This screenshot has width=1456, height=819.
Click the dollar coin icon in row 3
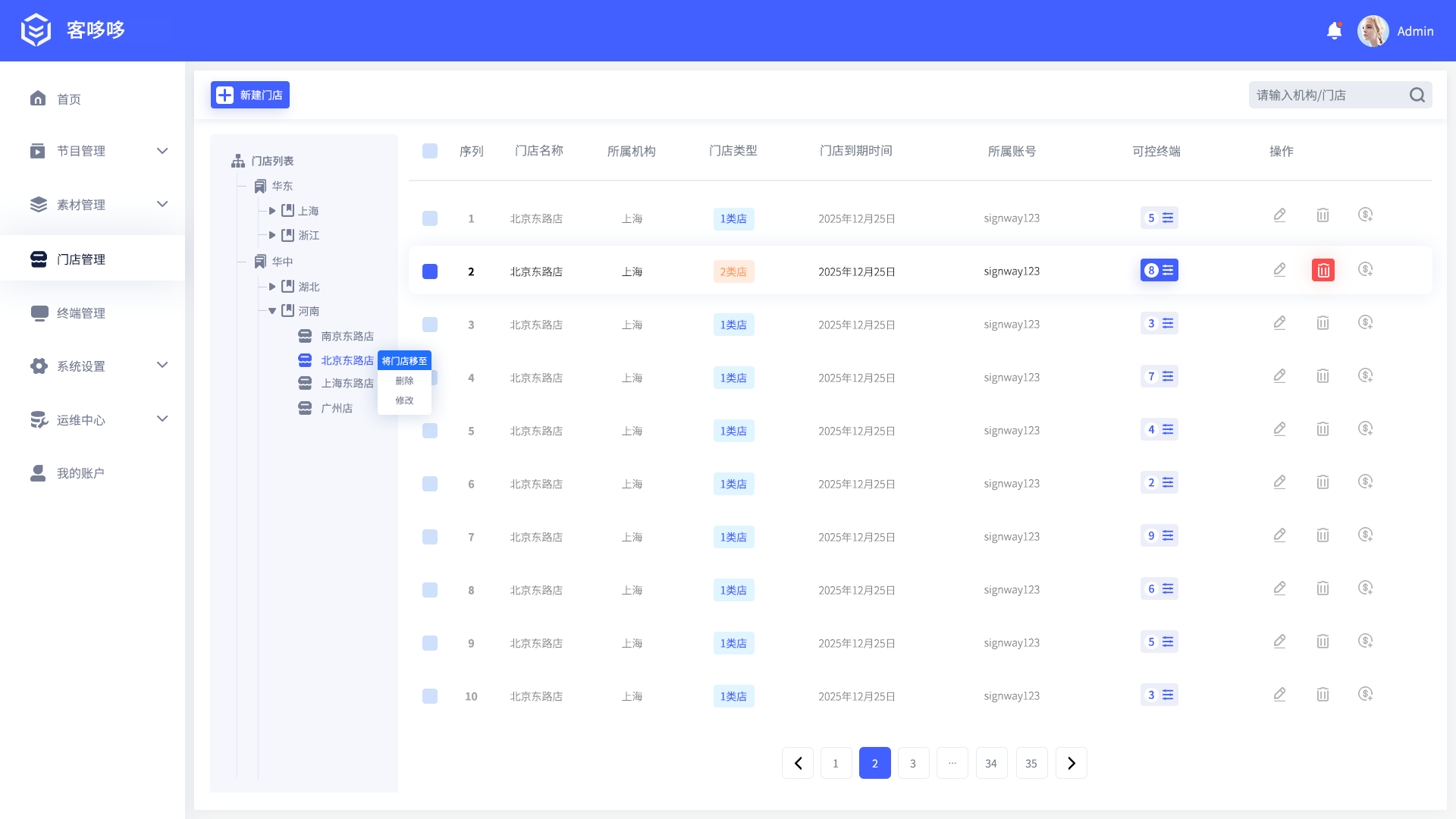point(1365,323)
